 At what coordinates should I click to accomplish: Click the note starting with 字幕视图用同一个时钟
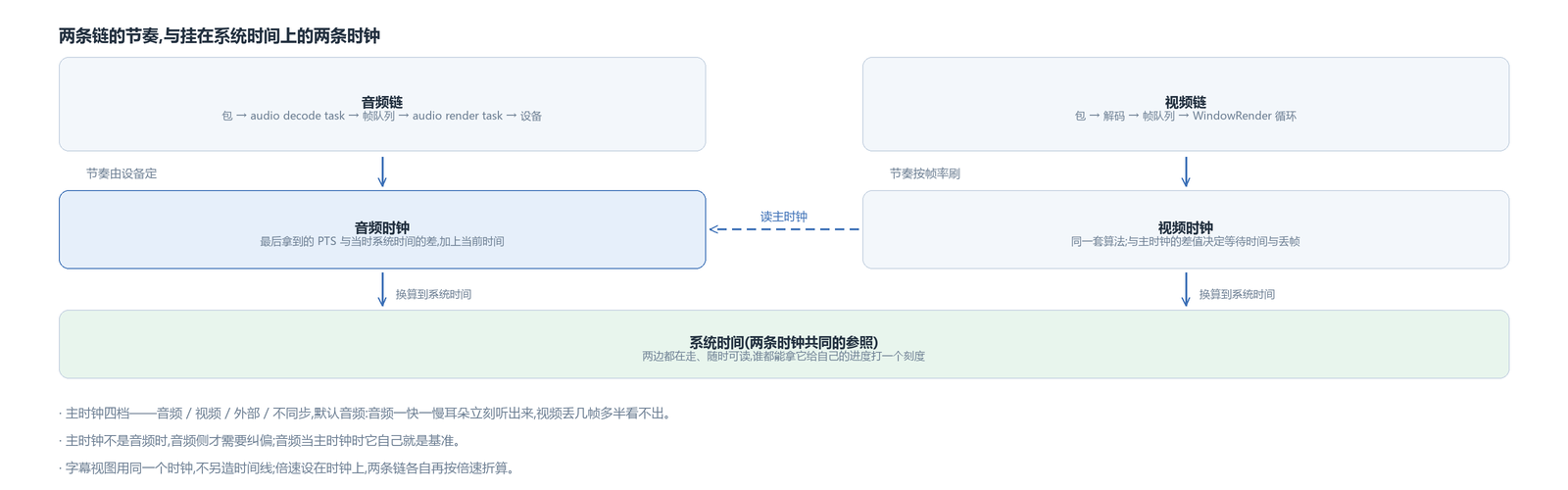(286, 468)
